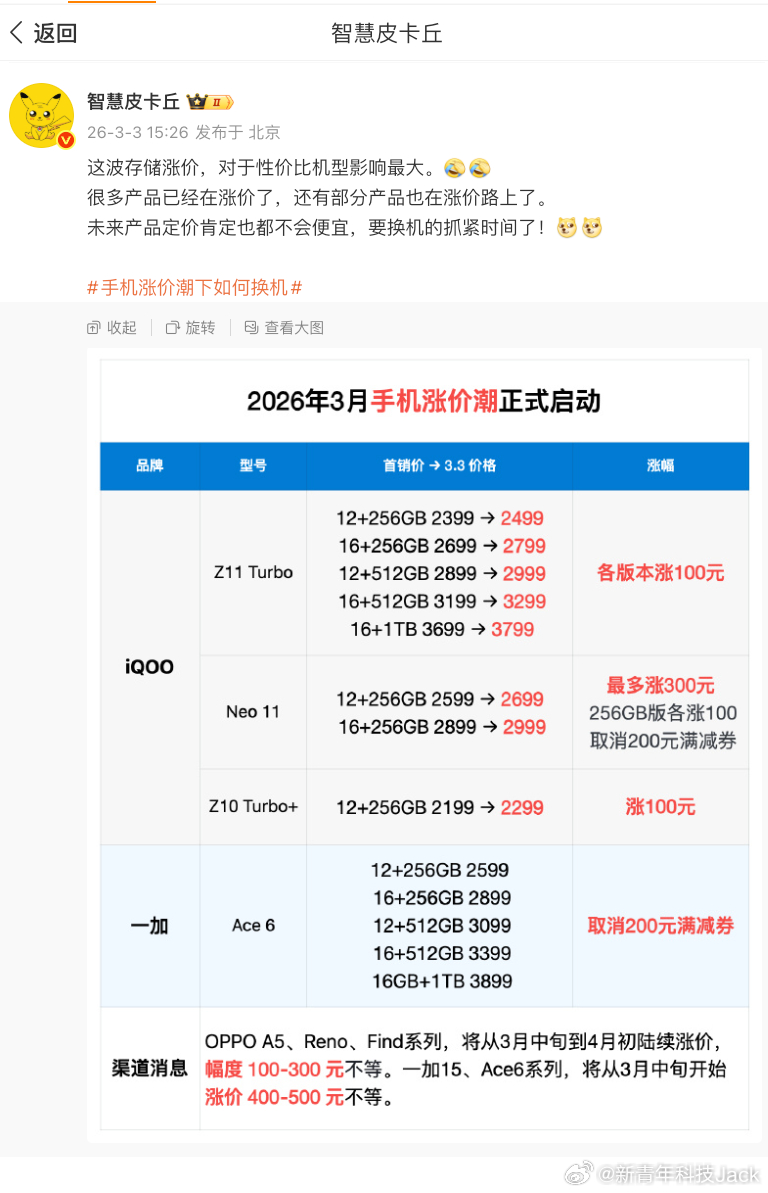Open the 智慧皮卡丘 Pikachu avatar
768x1193 pixels.
41,116
